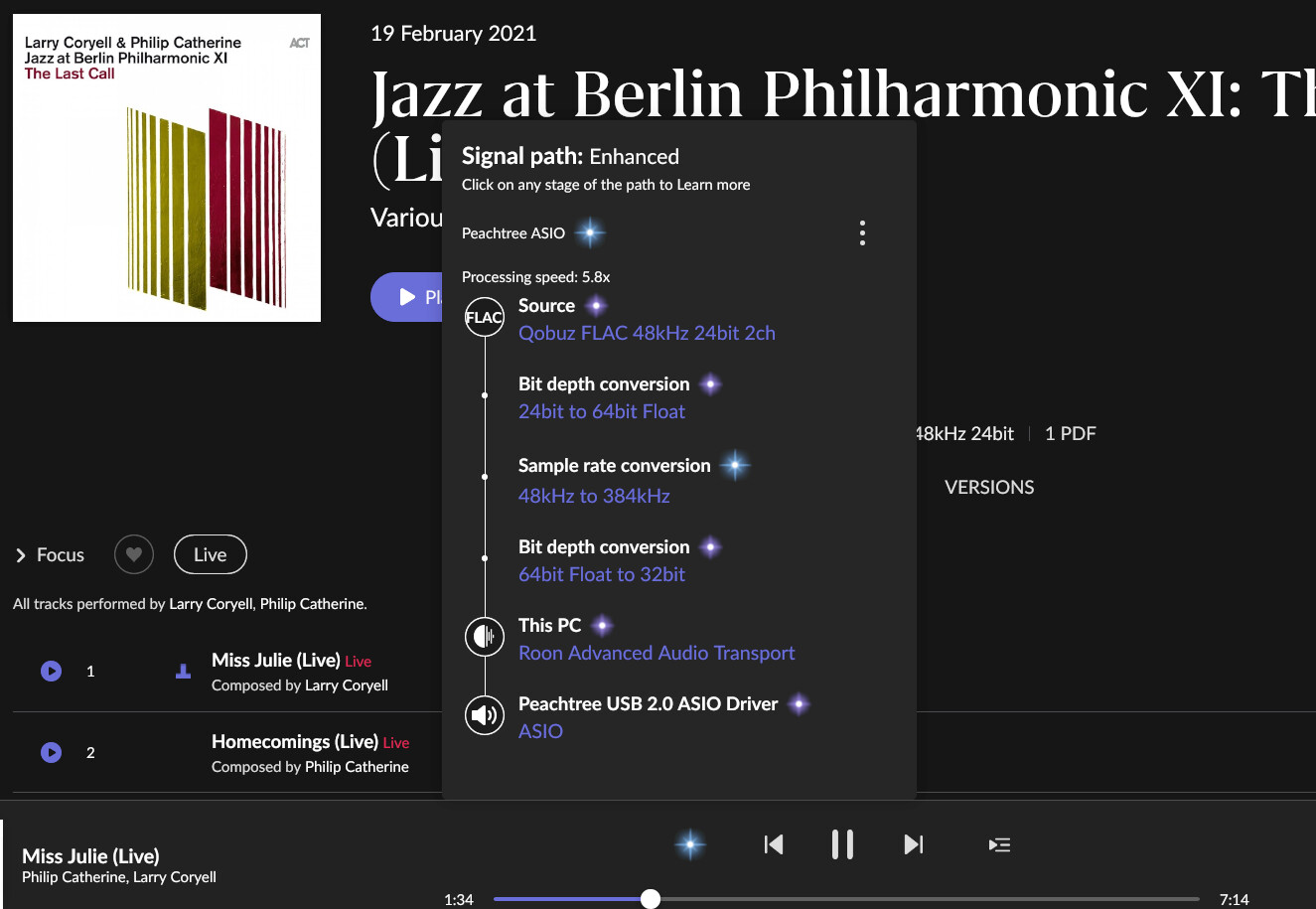Click star beside Peachtree USB 2.0 ASIO Driver
The width and height of the screenshot is (1316, 909).
pos(799,704)
